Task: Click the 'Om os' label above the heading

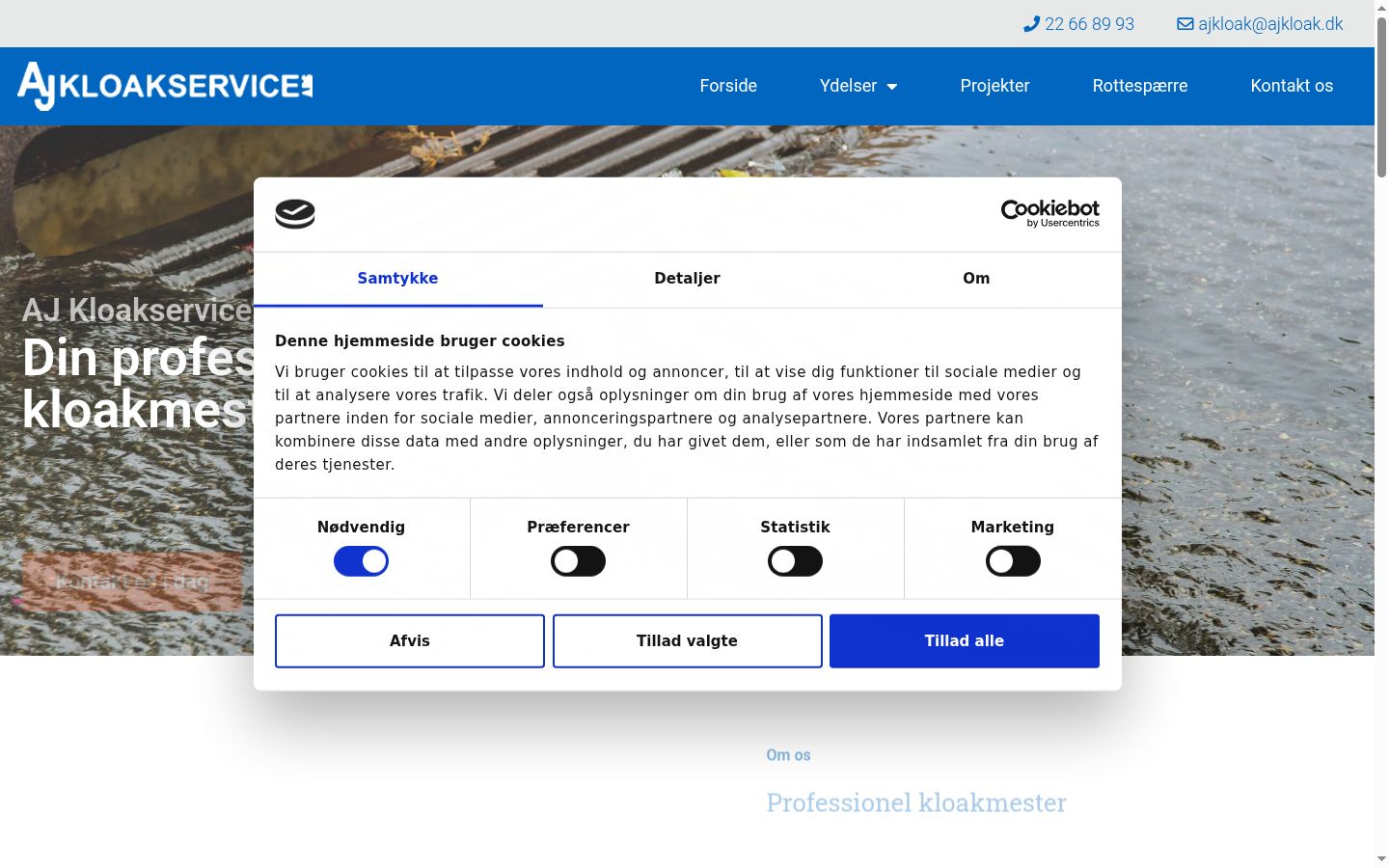Action: (788, 755)
